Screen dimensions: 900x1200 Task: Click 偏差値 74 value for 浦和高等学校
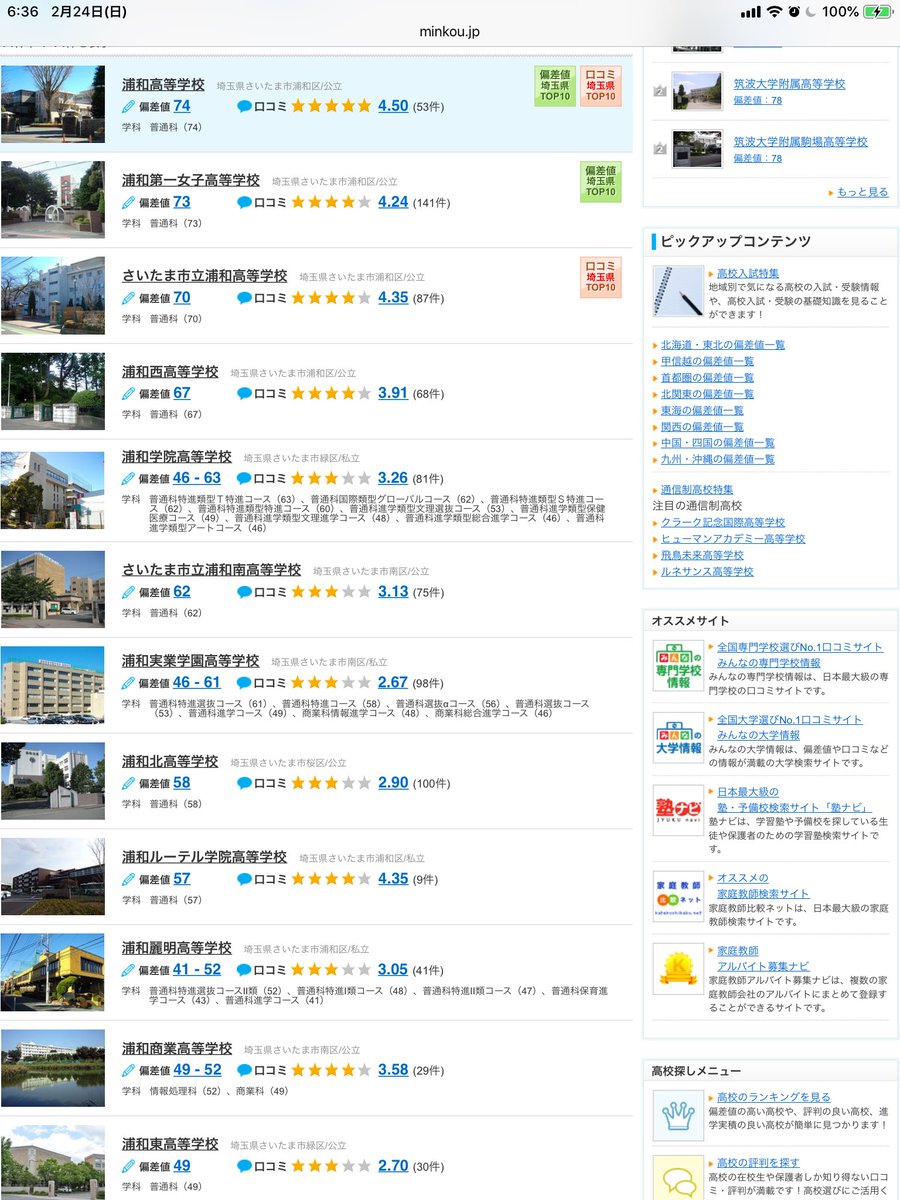pos(182,105)
